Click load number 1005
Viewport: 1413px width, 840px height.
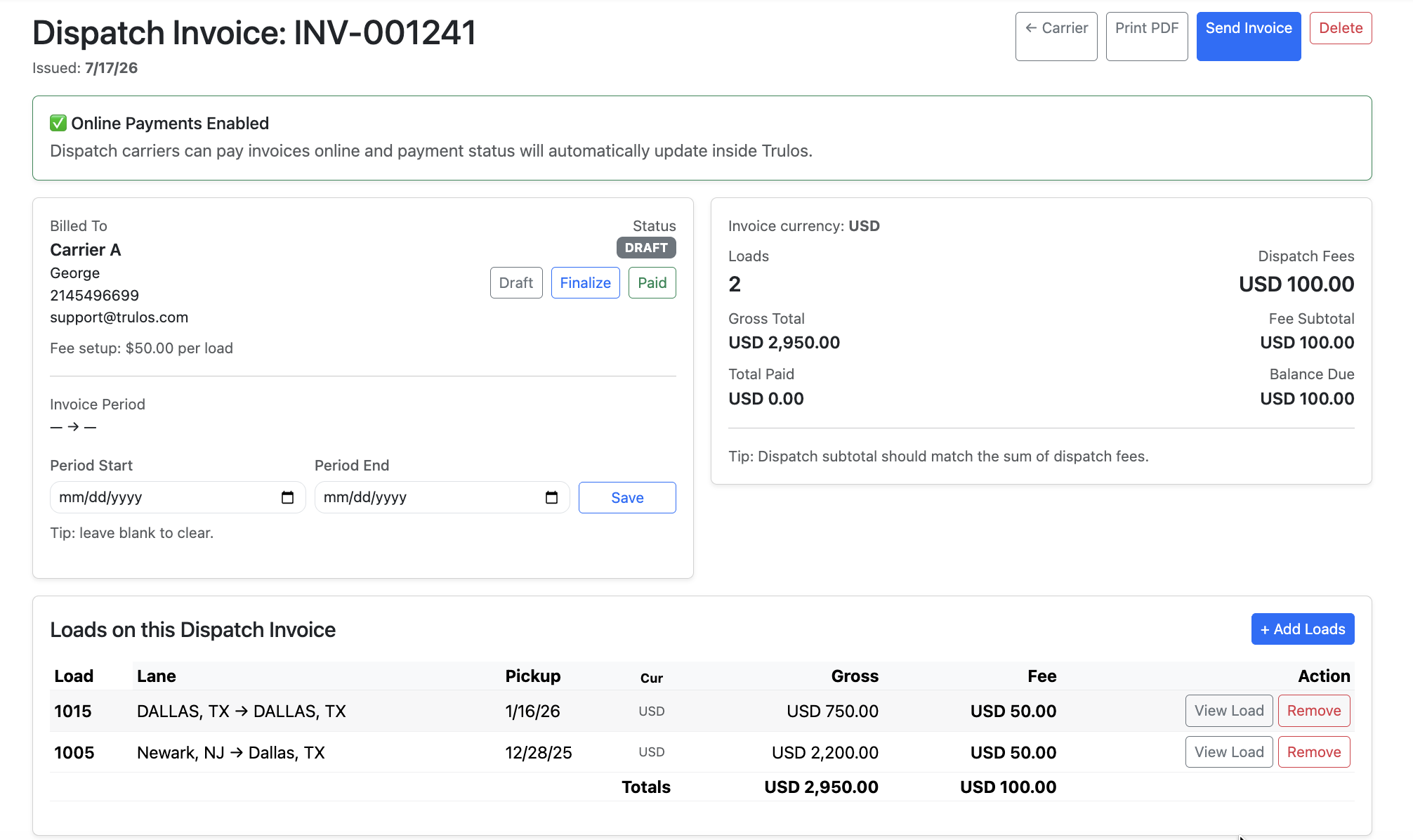pos(74,753)
